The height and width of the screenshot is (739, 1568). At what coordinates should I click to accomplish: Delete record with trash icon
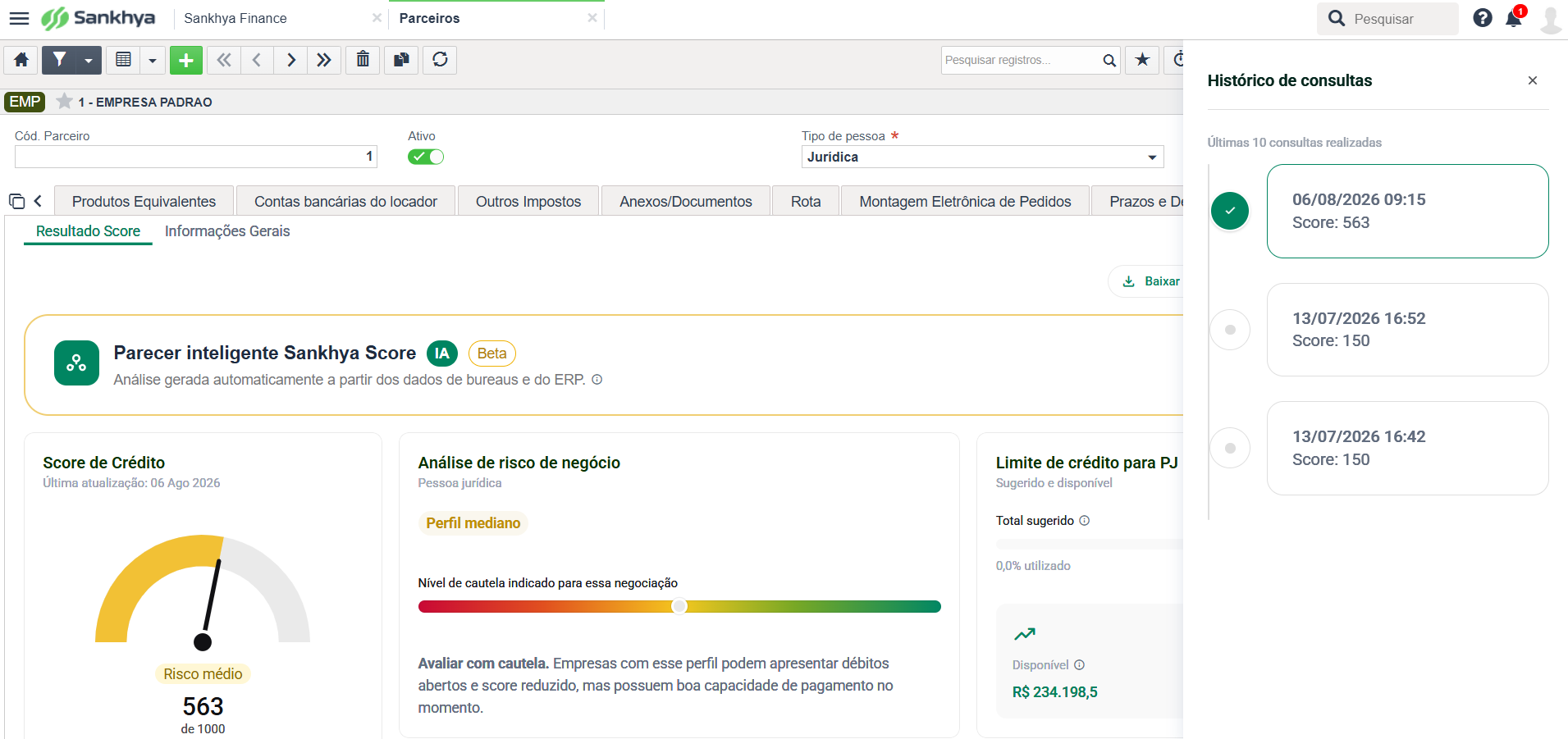pyautogui.click(x=363, y=60)
